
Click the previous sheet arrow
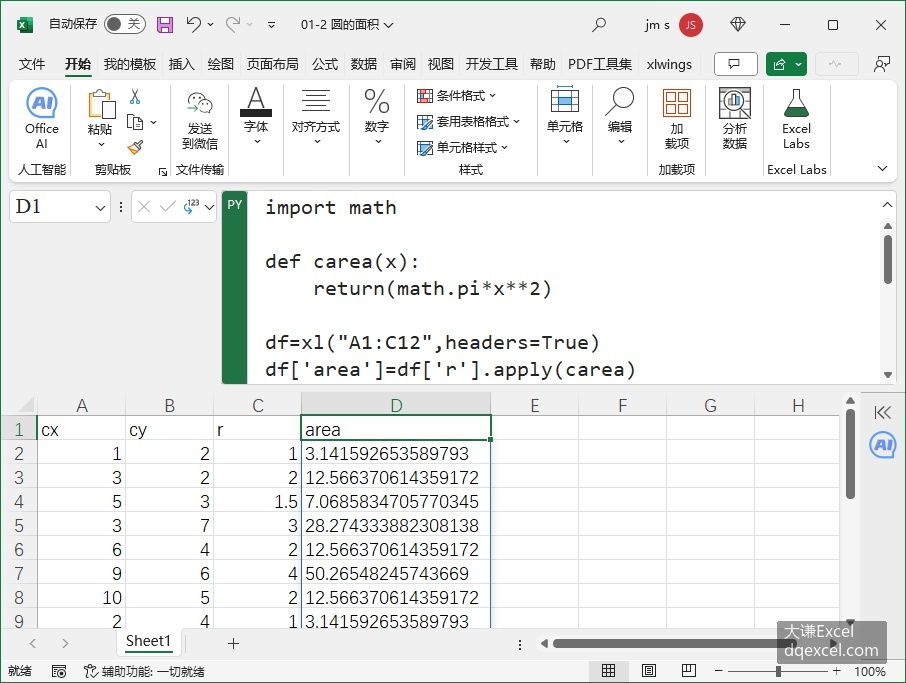click(x=33, y=643)
